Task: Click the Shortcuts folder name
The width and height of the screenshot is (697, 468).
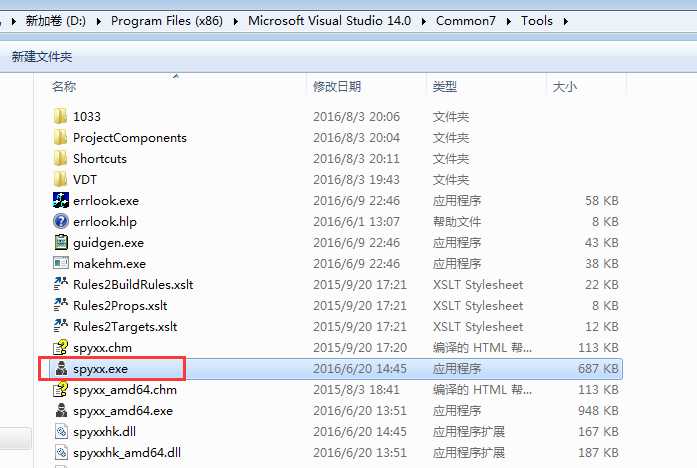Action: tap(100, 159)
